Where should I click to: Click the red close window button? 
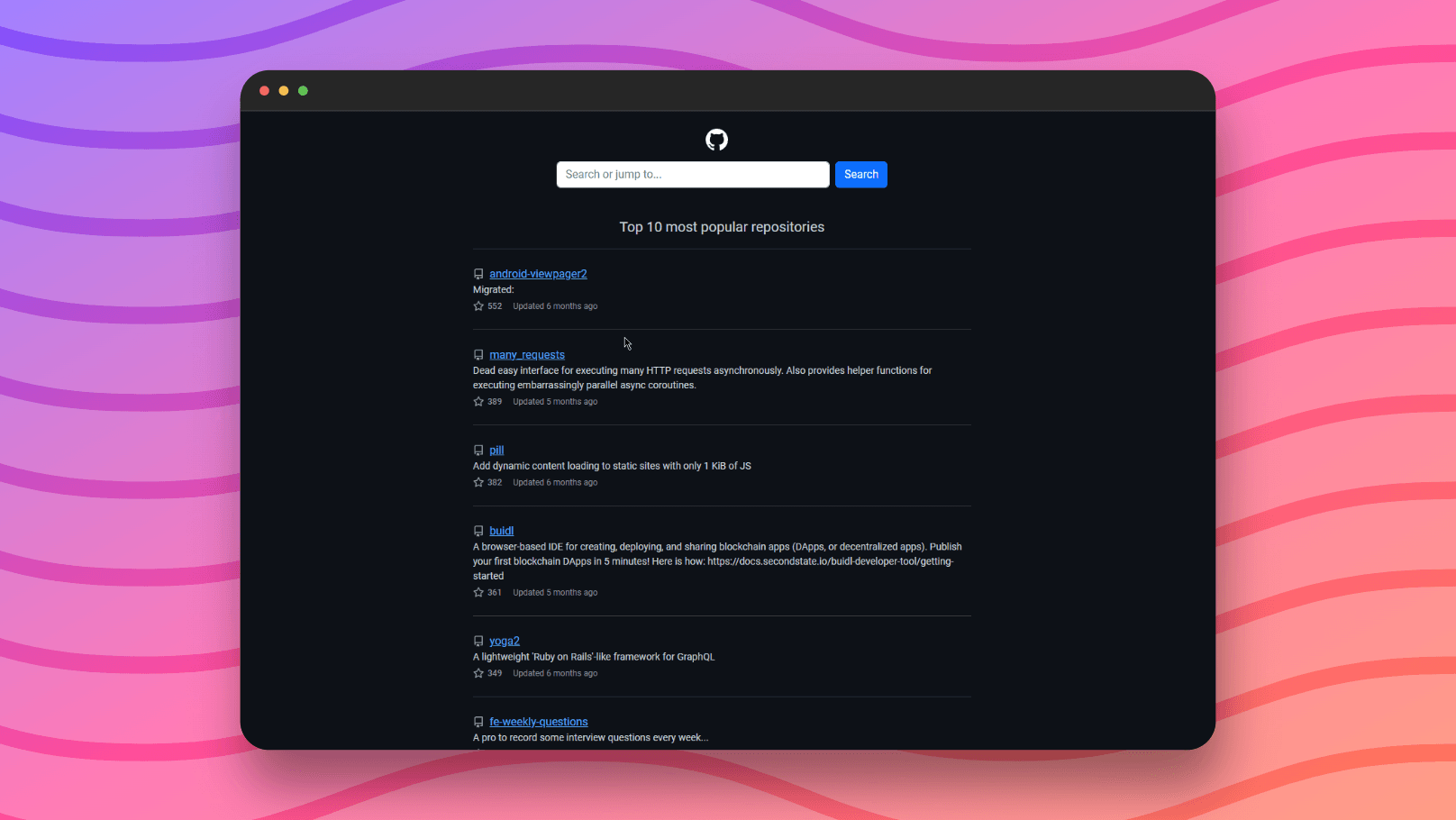point(264,91)
